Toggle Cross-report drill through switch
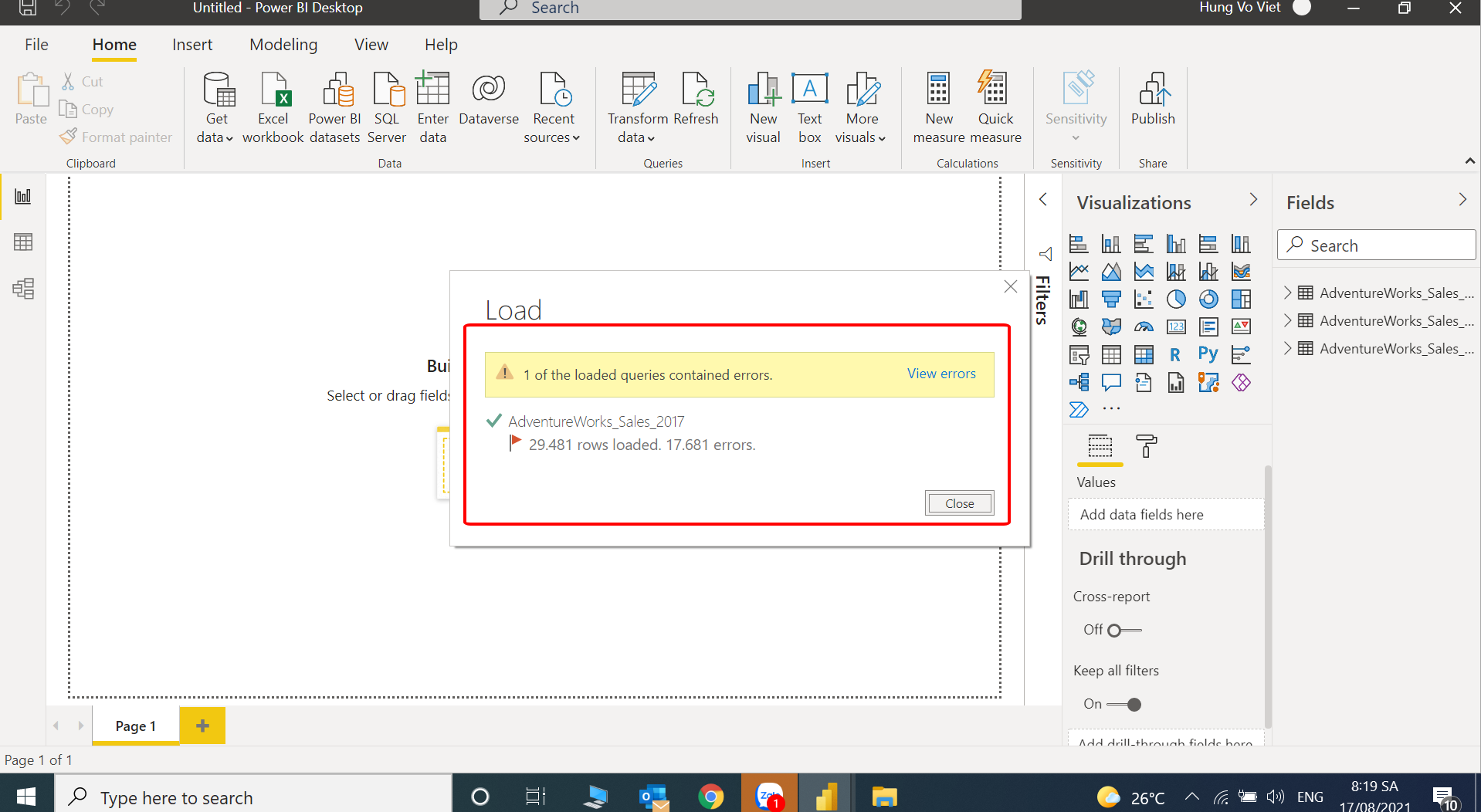The image size is (1481, 812). click(x=1124, y=631)
